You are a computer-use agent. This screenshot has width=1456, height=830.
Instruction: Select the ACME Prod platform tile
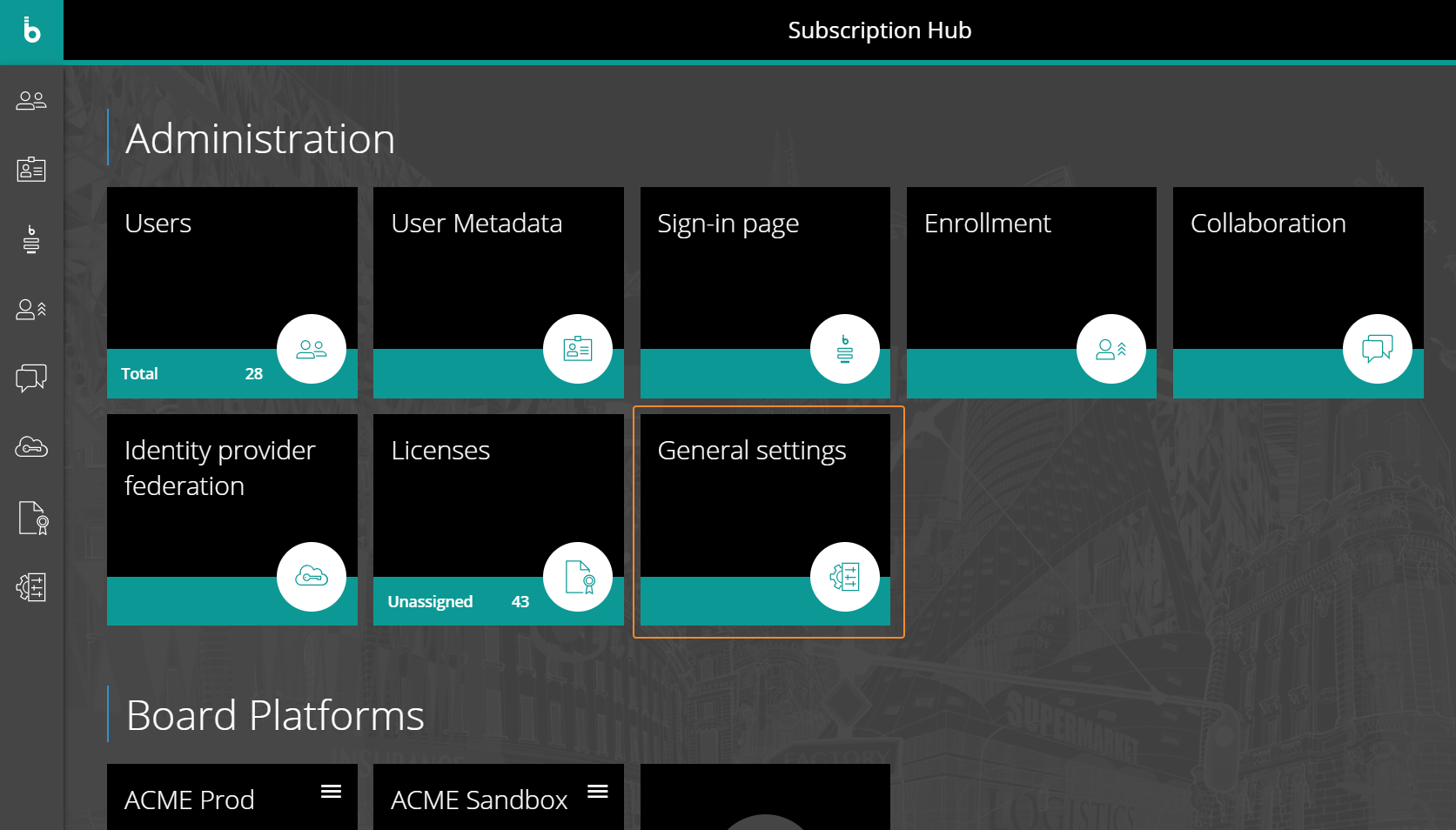pos(209,800)
